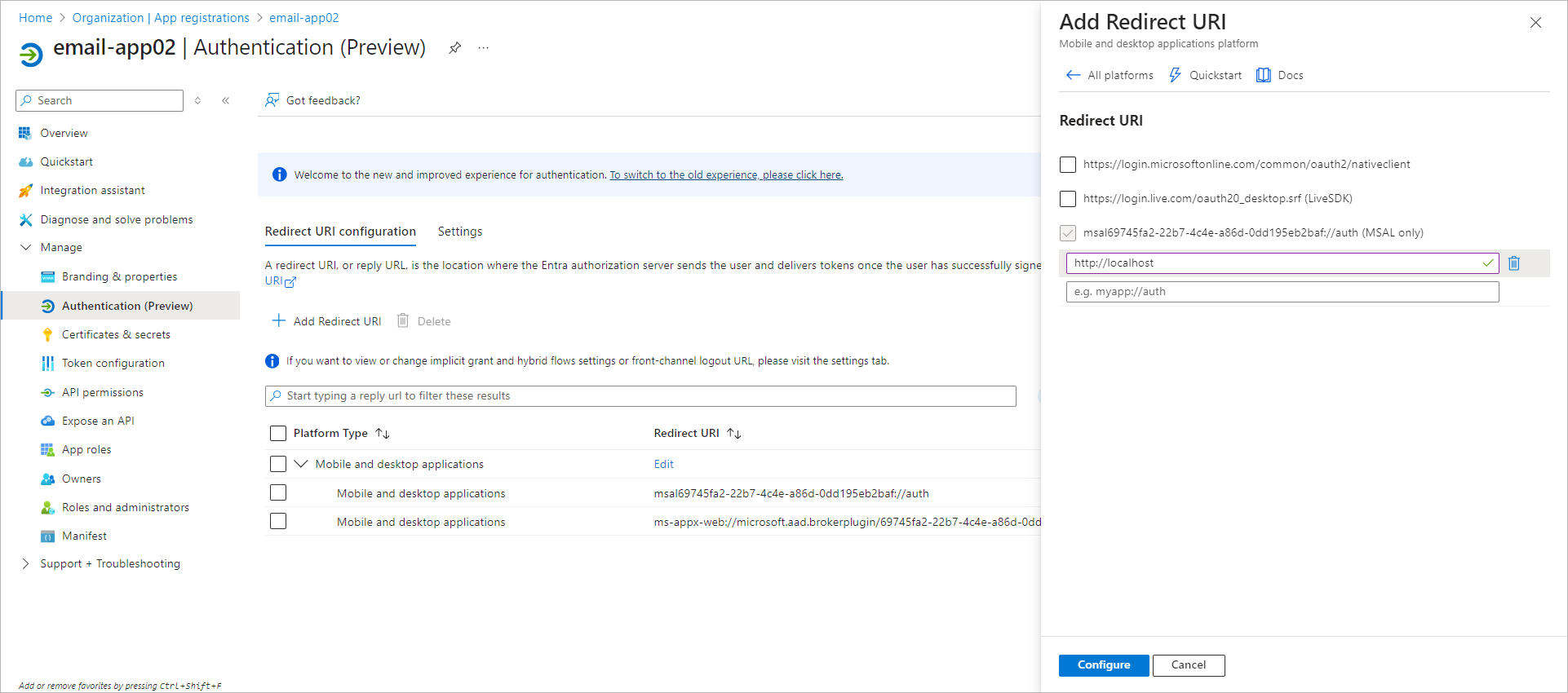Select the Redirect URI configuration tab
Viewport: 1568px width, 693px height.
tap(340, 232)
